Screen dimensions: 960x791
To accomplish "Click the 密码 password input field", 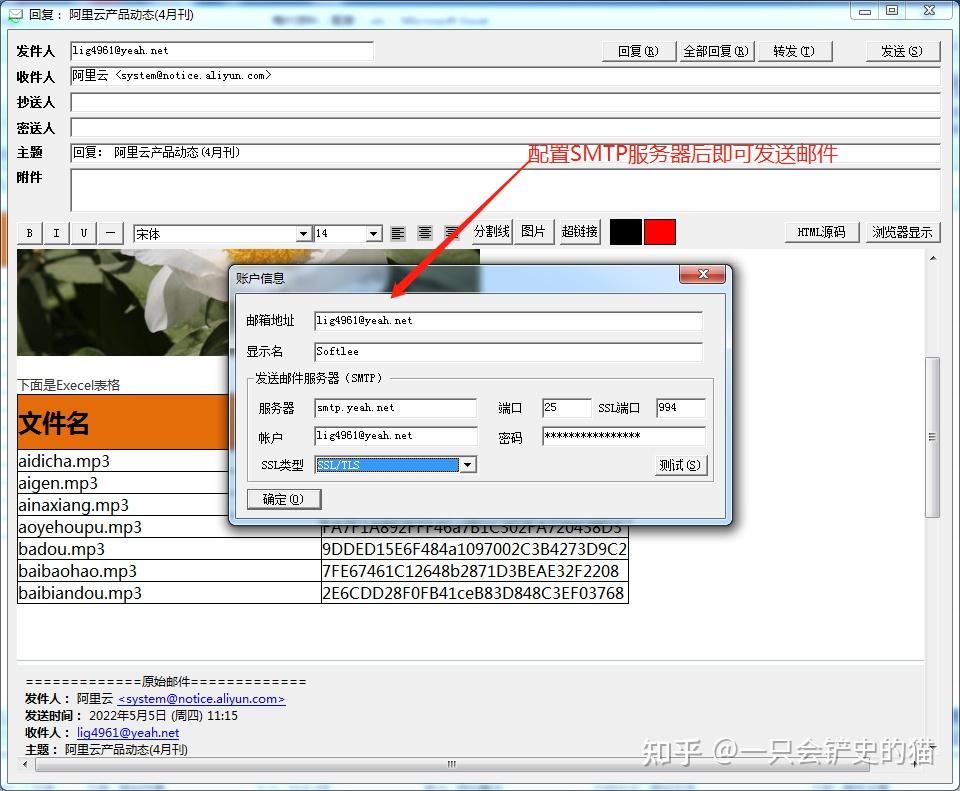I will [623, 436].
